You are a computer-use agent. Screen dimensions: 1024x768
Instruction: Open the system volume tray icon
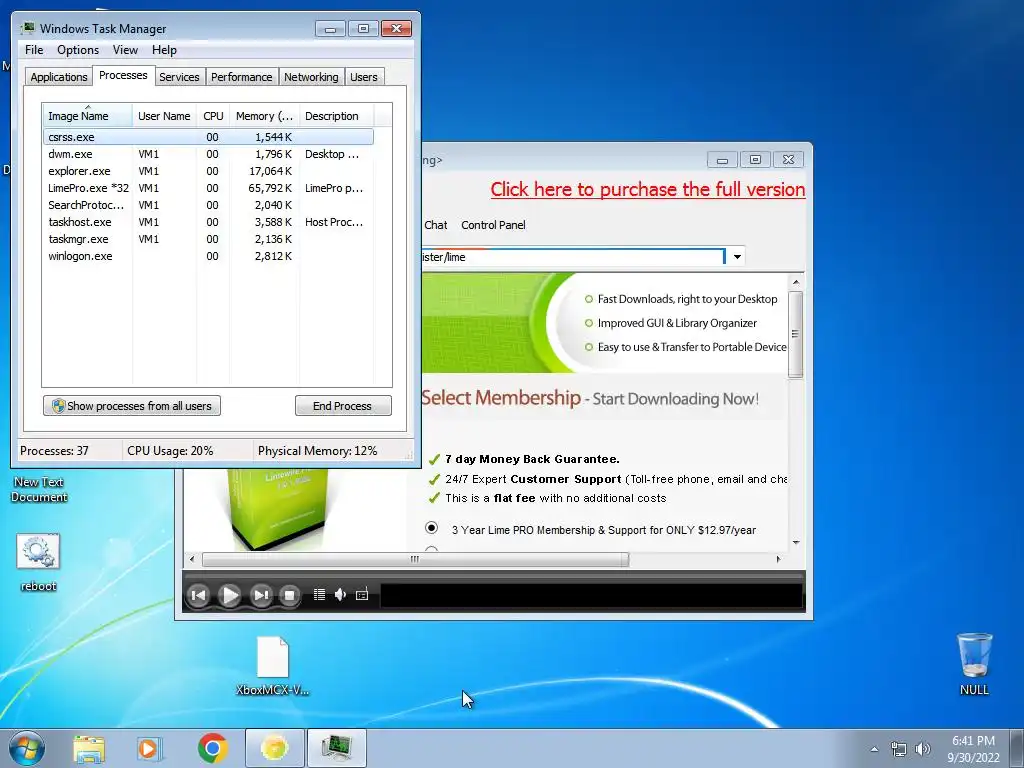(x=922, y=749)
